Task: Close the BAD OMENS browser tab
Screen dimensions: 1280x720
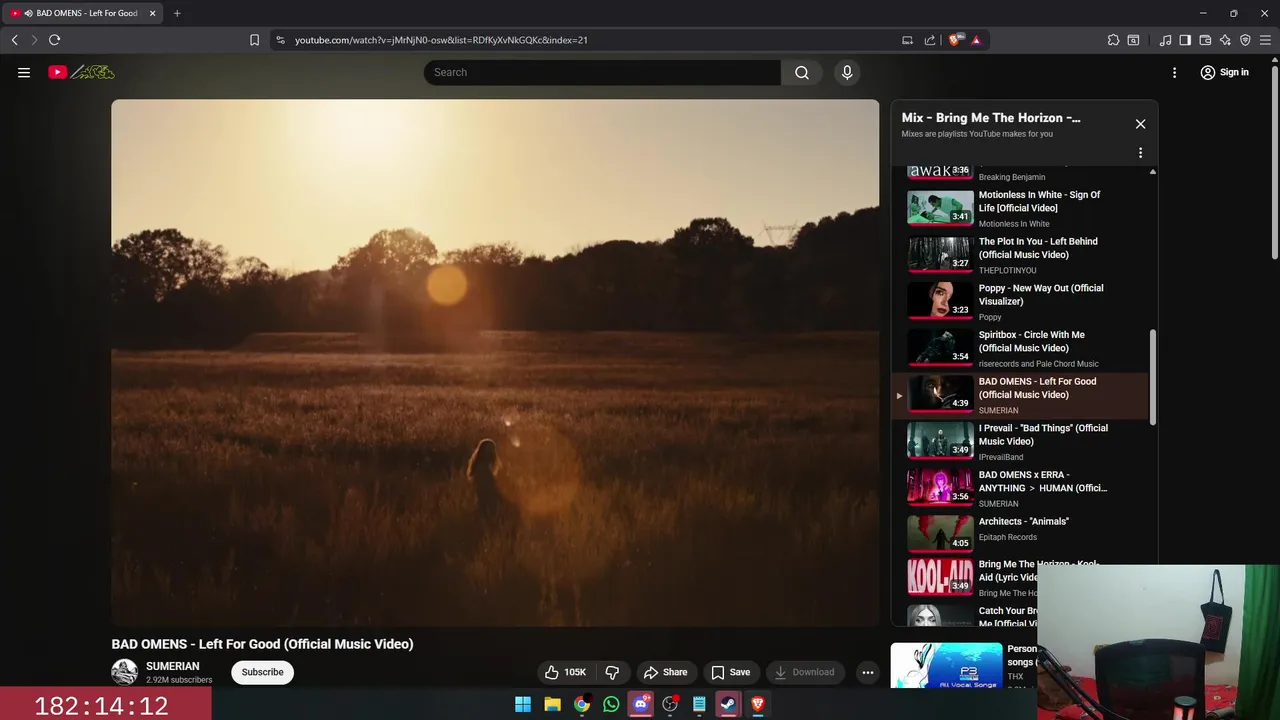Action: 152,13
